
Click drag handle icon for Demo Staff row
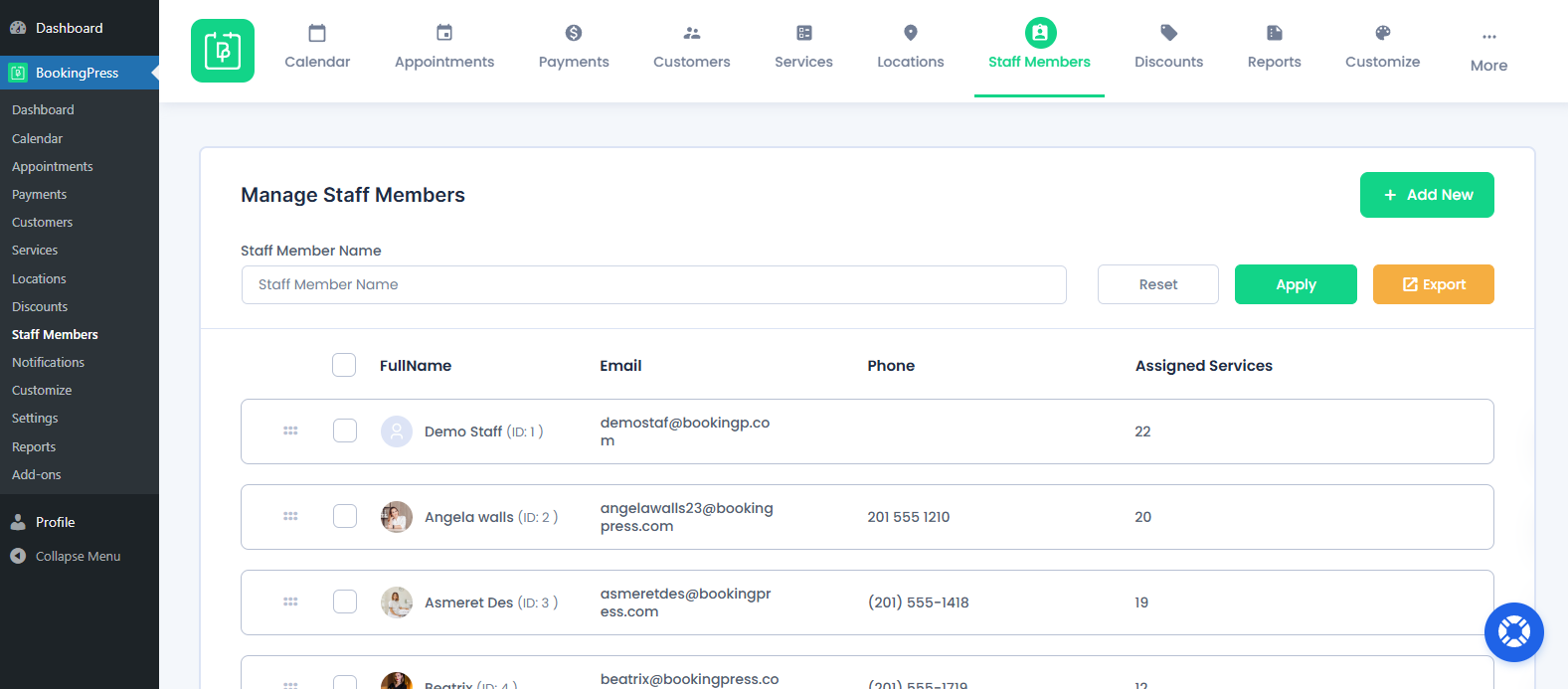[x=290, y=431]
